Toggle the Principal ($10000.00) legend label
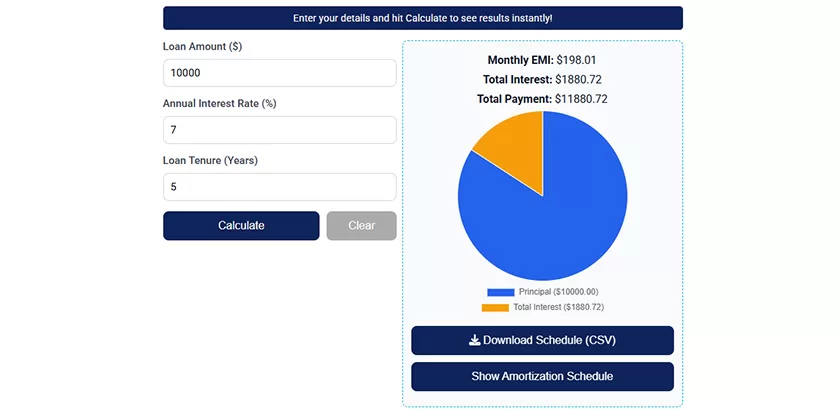840x410 pixels. [558, 292]
